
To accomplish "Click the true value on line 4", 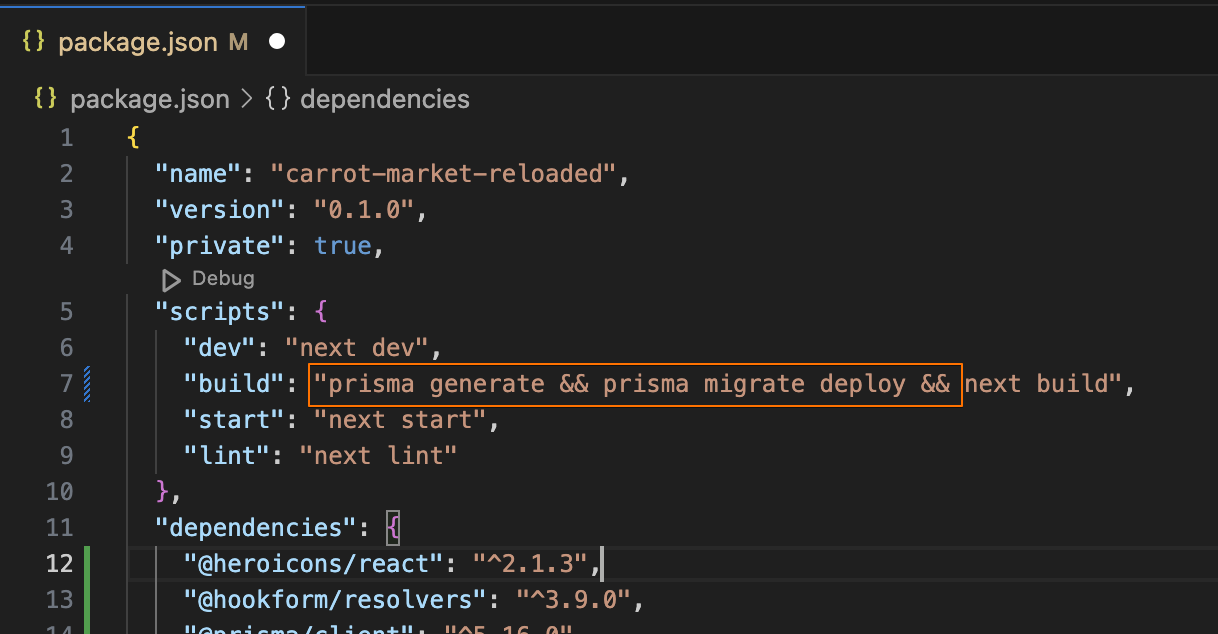I will 343,246.
